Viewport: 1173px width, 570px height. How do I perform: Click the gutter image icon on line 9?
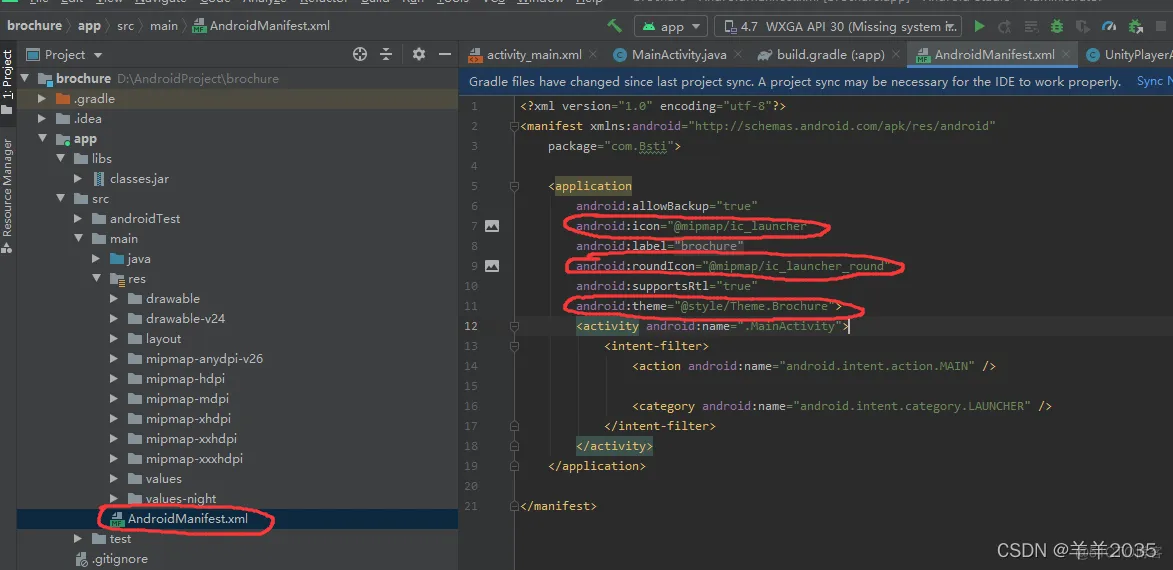click(491, 266)
